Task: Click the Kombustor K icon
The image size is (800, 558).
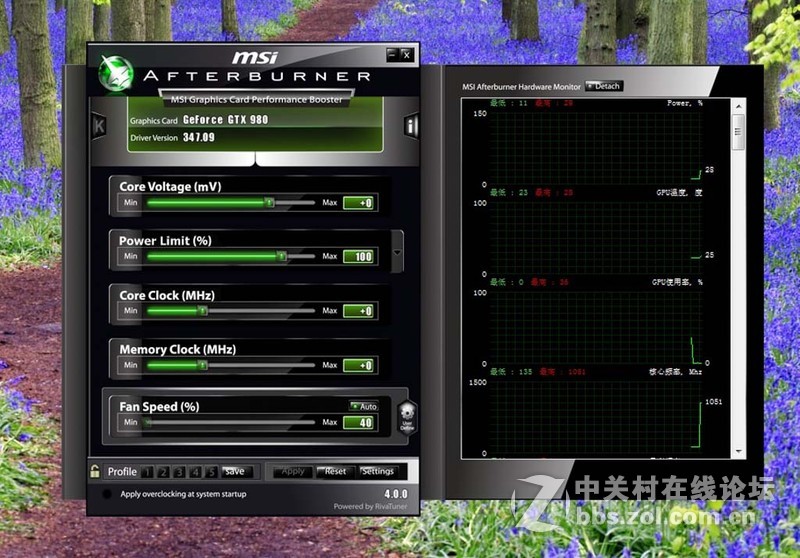Action: (99, 125)
